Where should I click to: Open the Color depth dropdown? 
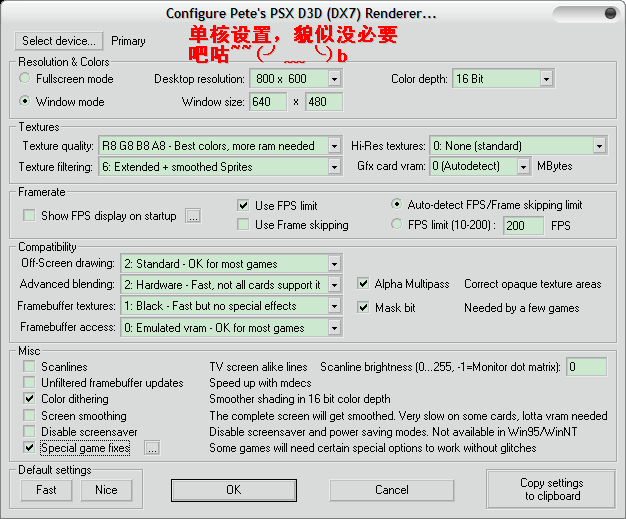pyautogui.click(x=547, y=79)
